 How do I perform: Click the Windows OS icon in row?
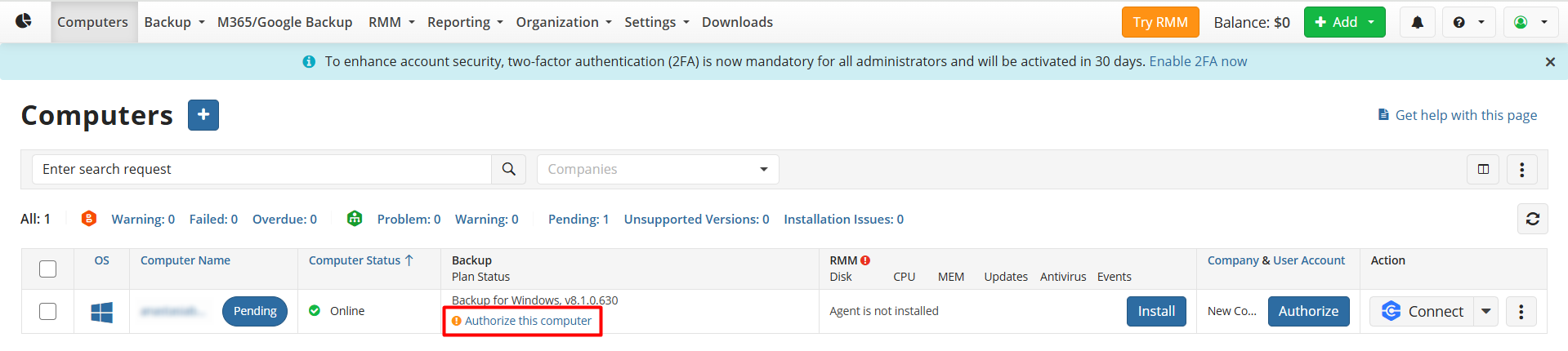[102, 312]
